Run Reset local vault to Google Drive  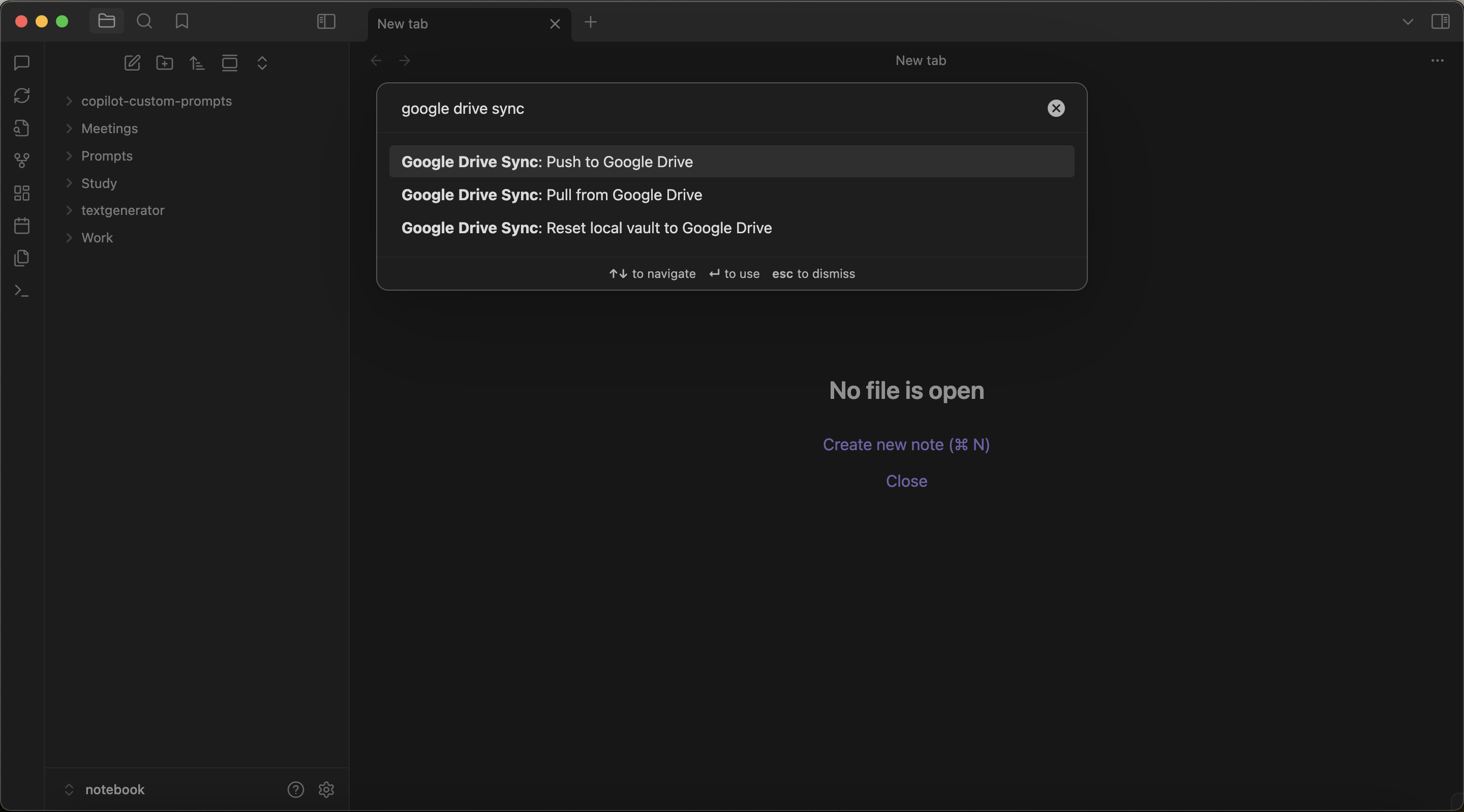[731, 228]
